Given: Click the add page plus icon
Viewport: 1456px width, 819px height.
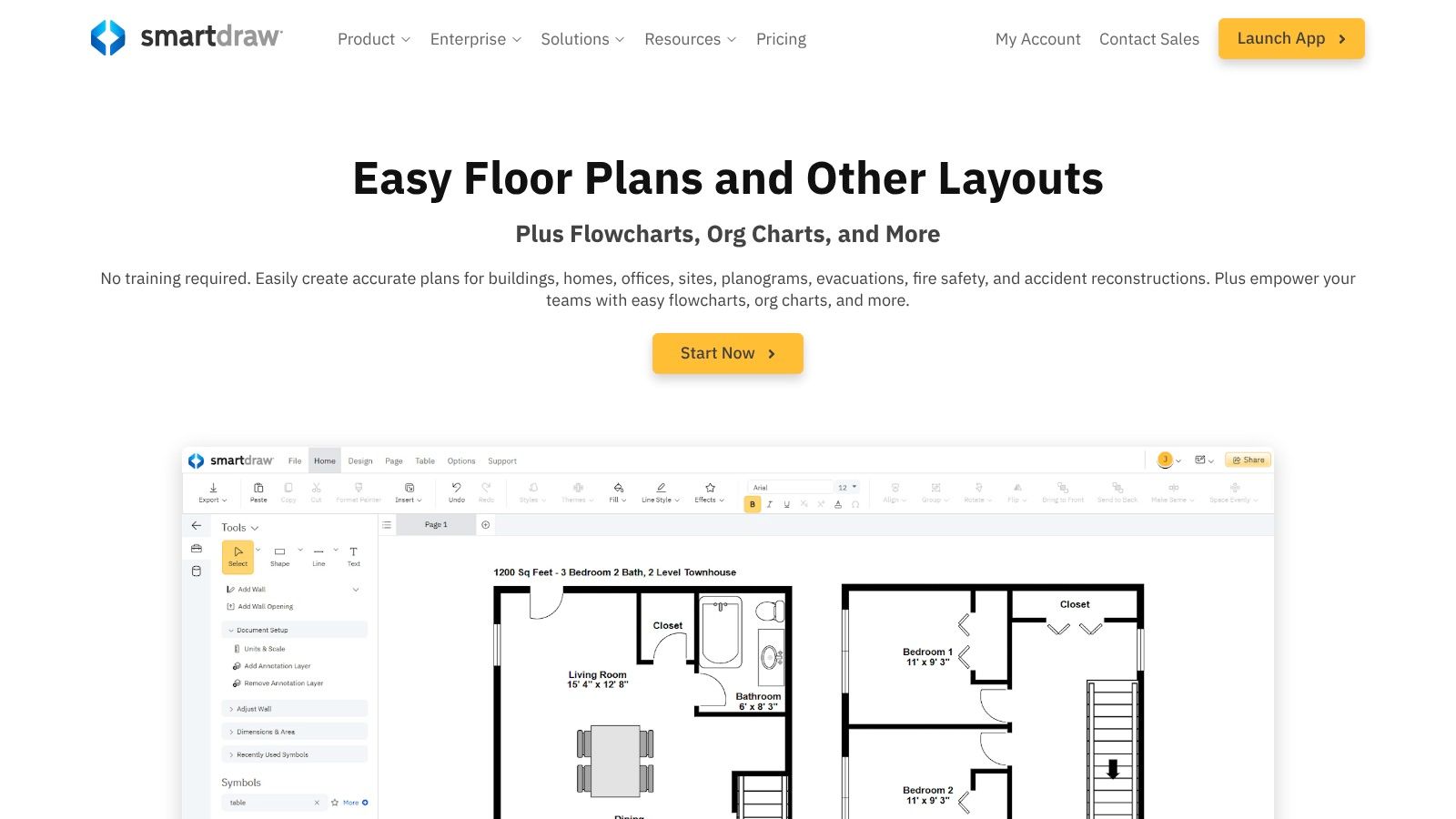Looking at the screenshot, I should coord(486,525).
